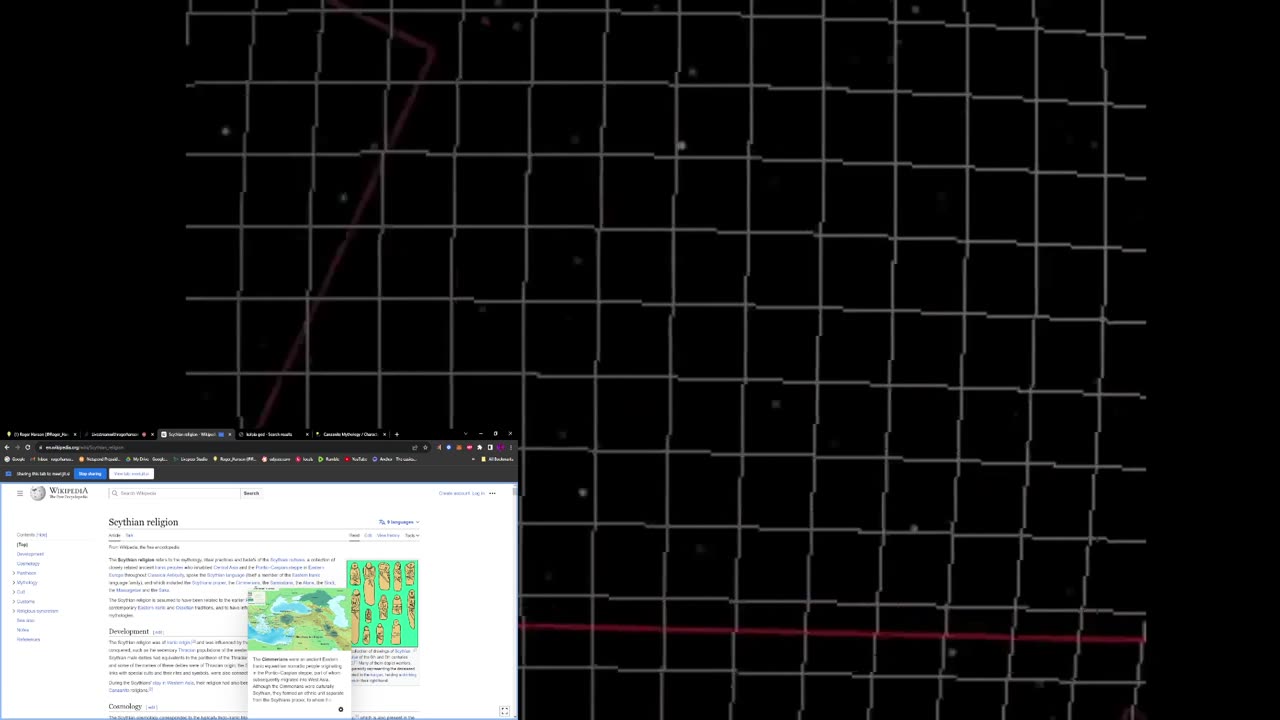
Task: Open a new browser tab
Action: click(x=397, y=434)
